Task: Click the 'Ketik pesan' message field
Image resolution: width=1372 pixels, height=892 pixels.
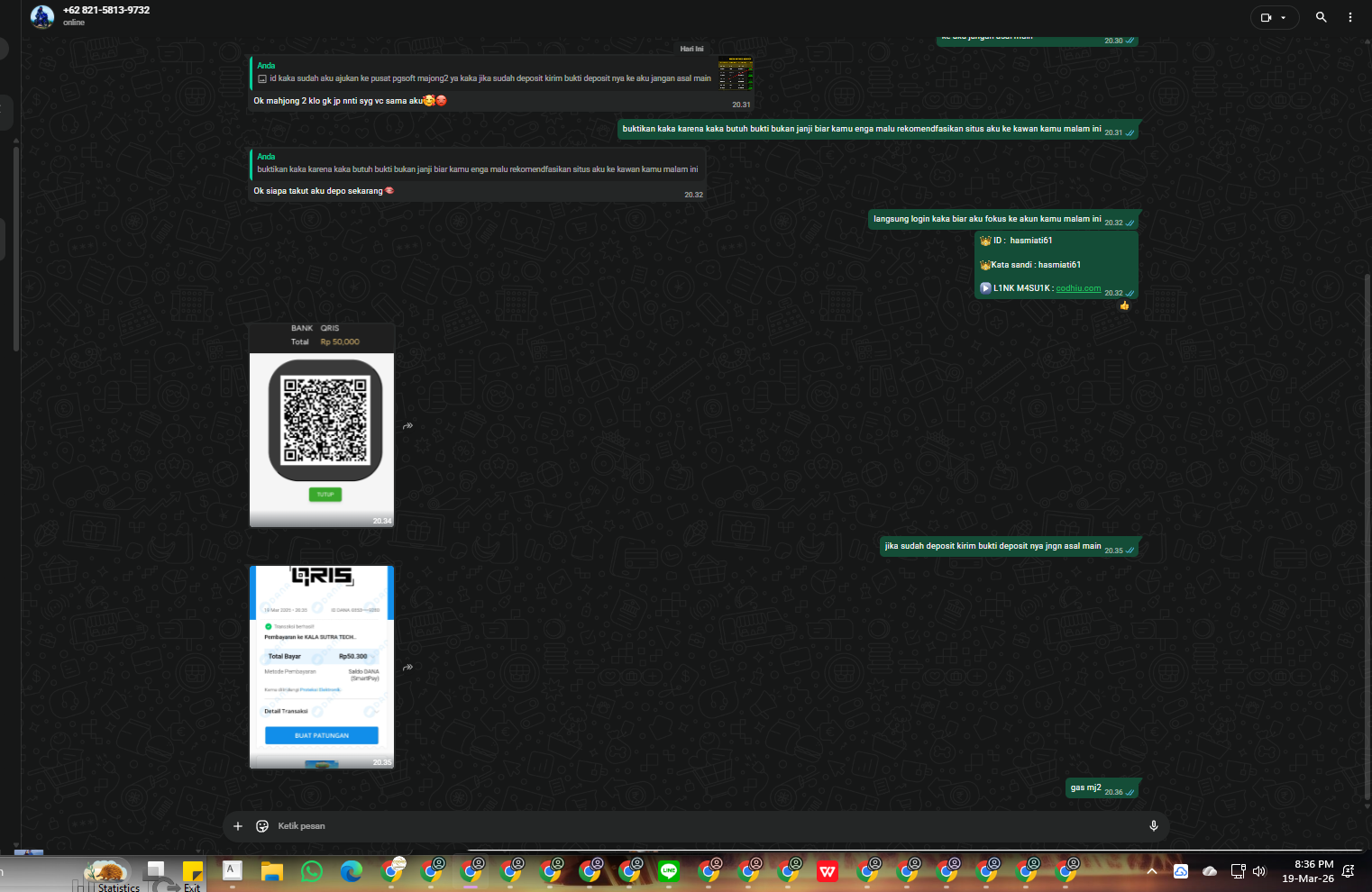Action: pos(708,826)
